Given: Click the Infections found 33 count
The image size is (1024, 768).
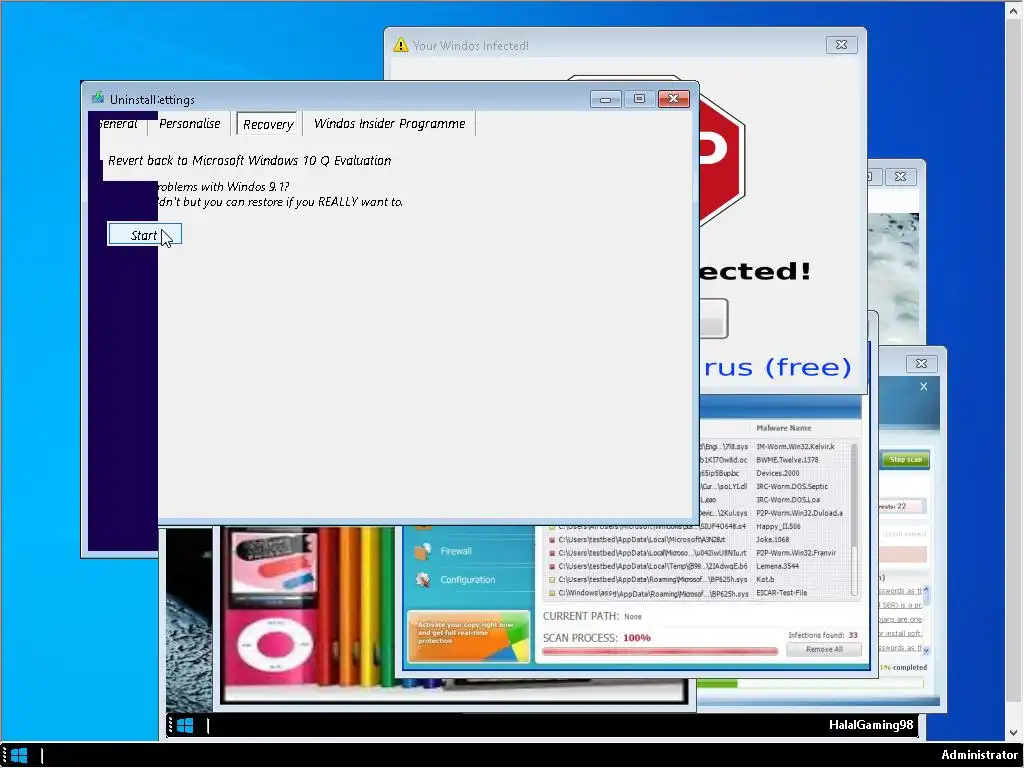Looking at the screenshot, I should point(823,635).
